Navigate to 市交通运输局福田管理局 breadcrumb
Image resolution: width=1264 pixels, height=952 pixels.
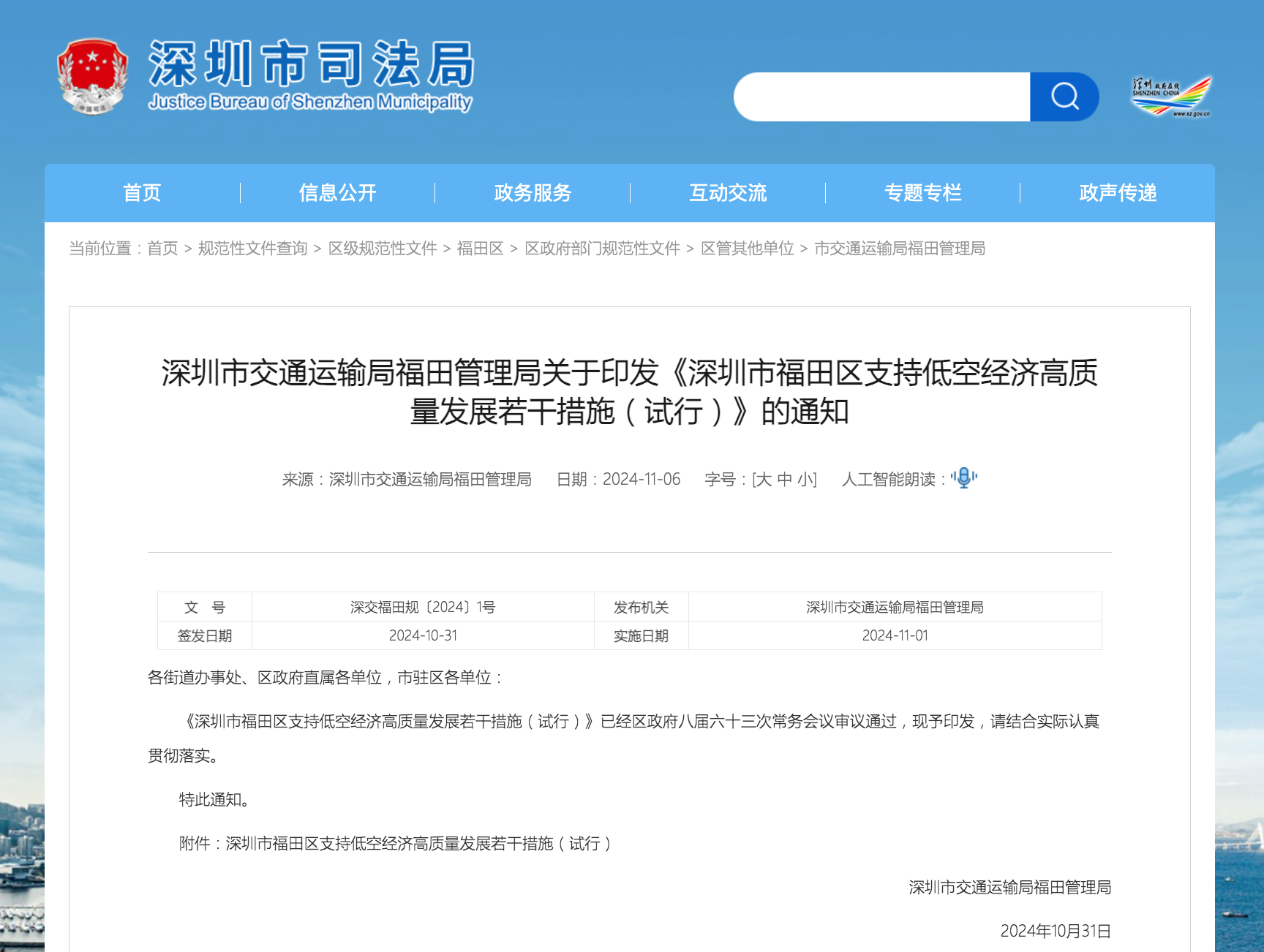click(899, 249)
